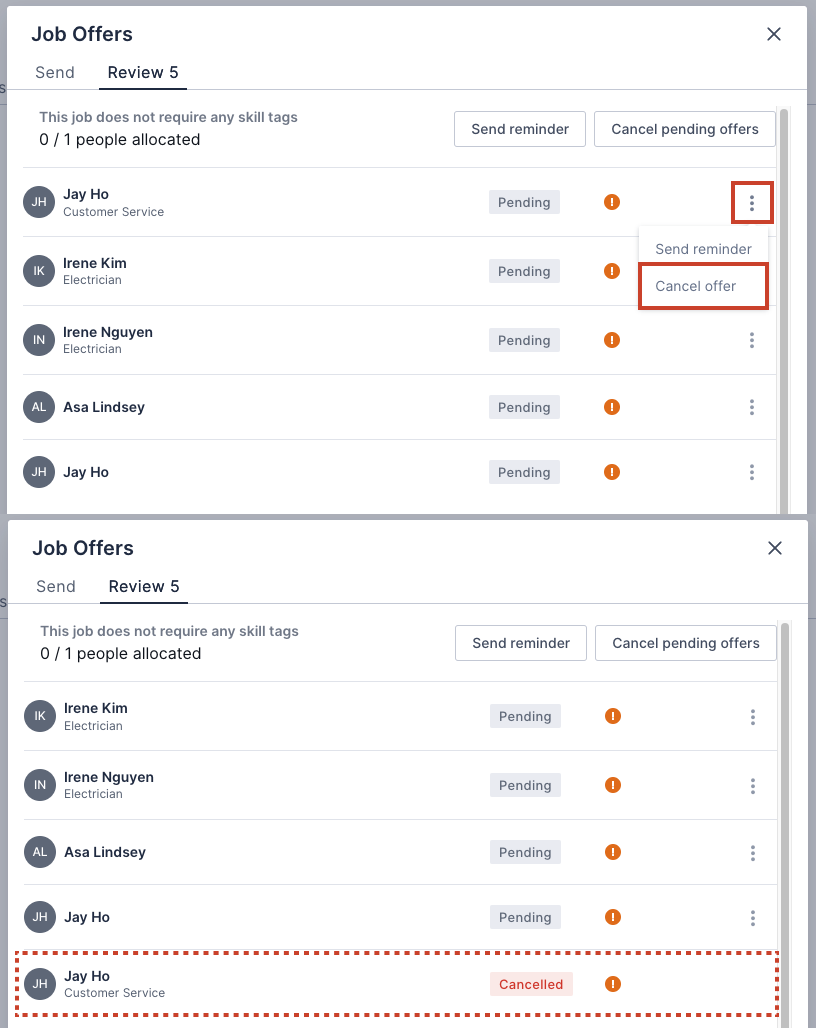Click the warning icon on pending Jay Ho Customer Service row
Screen dimensions: 816x1028
612,202
